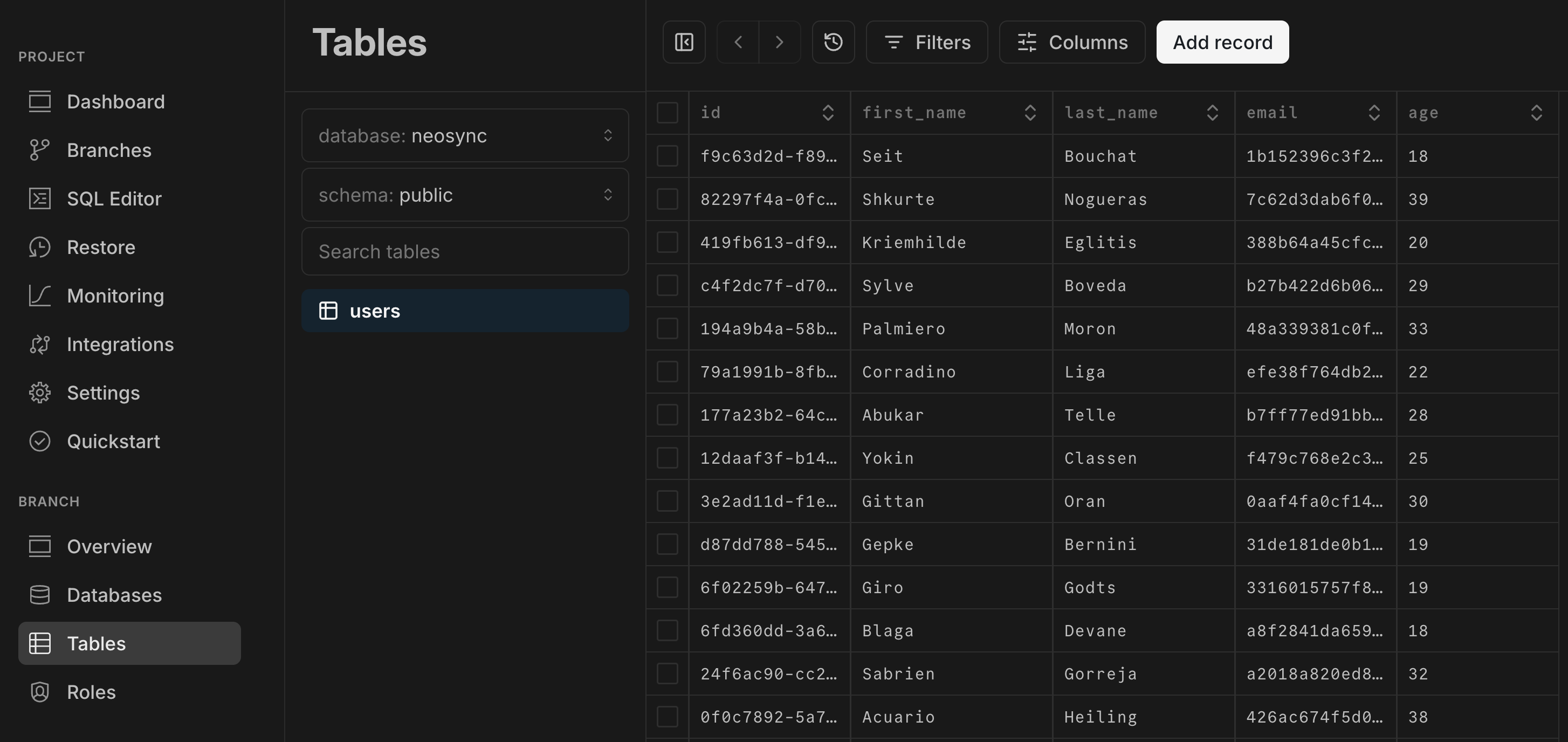
Task: Click the time-travel history icon in the toolbar
Action: [x=833, y=42]
